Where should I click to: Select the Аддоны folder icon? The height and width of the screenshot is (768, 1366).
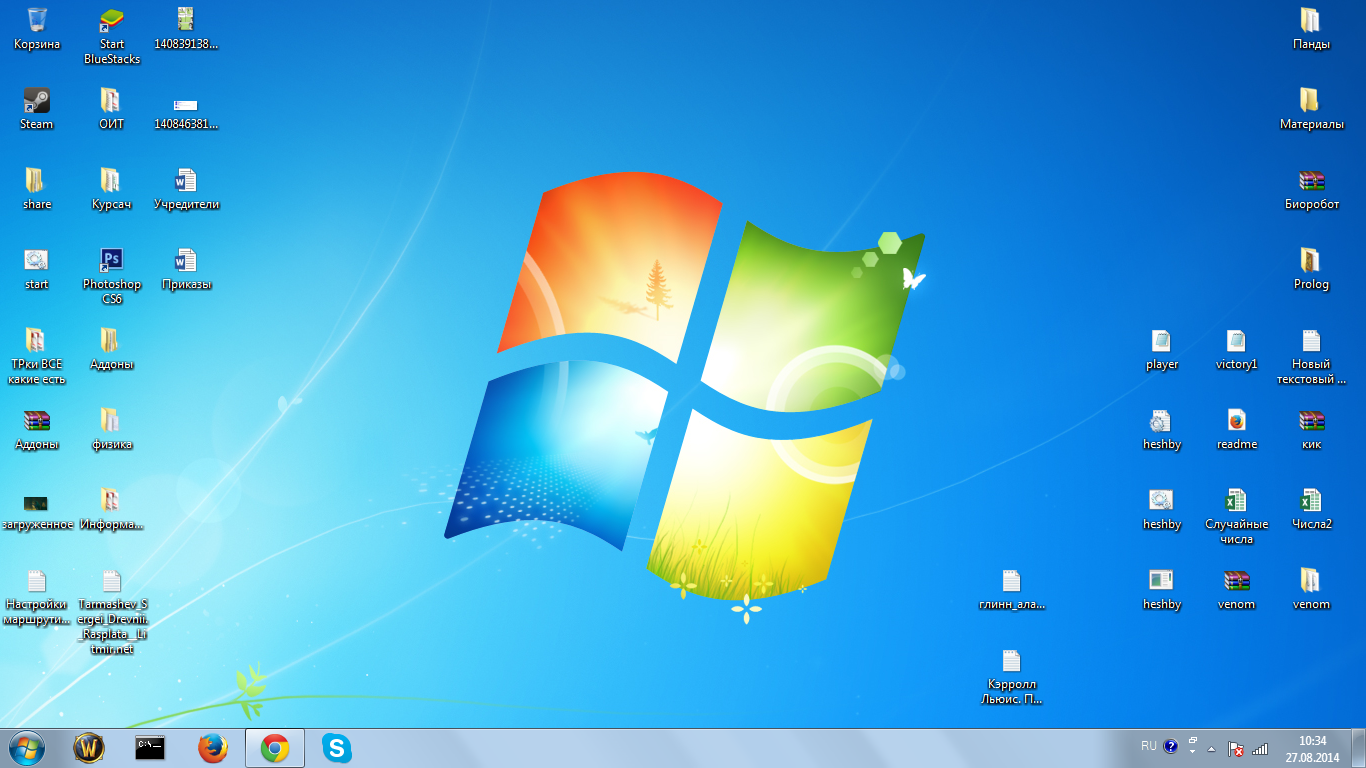[x=111, y=348]
